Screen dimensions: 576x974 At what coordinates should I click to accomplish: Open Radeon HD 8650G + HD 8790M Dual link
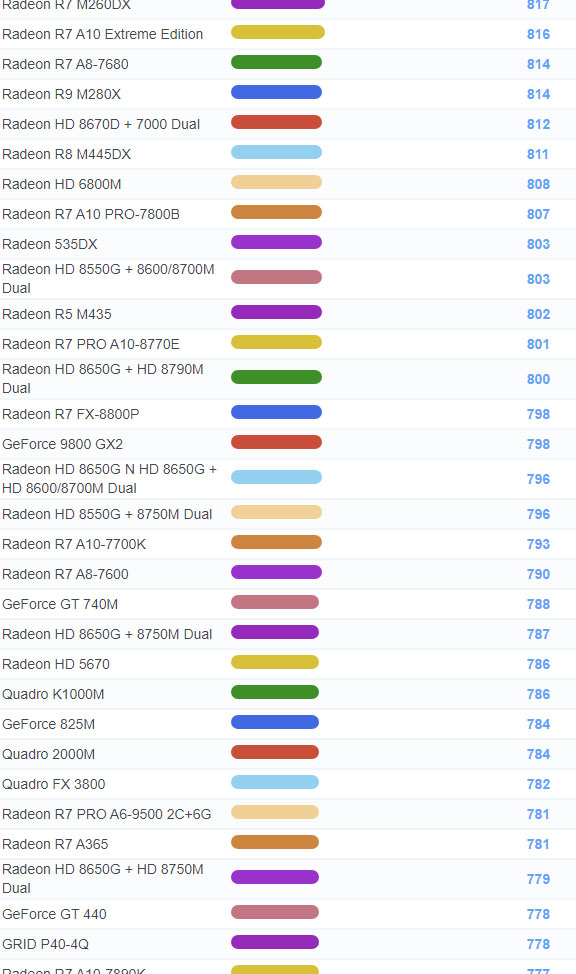pos(103,379)
